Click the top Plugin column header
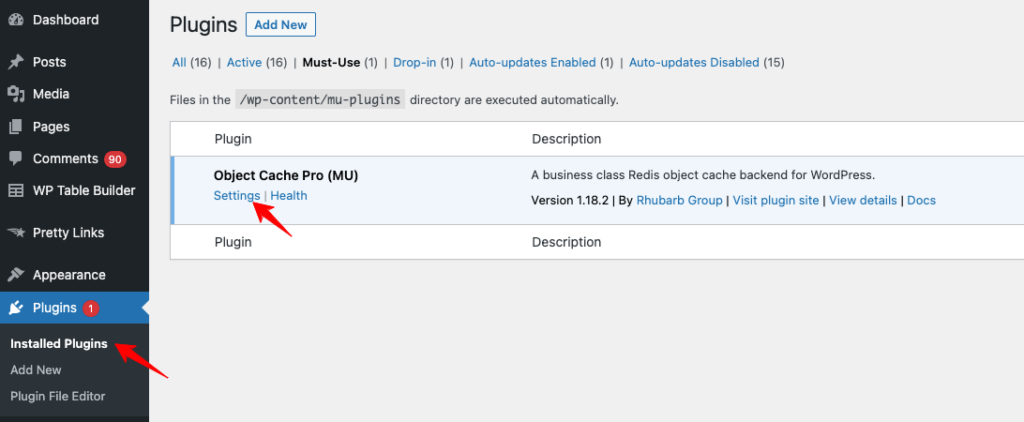1024x422 pixels. [x=233, y=139]
